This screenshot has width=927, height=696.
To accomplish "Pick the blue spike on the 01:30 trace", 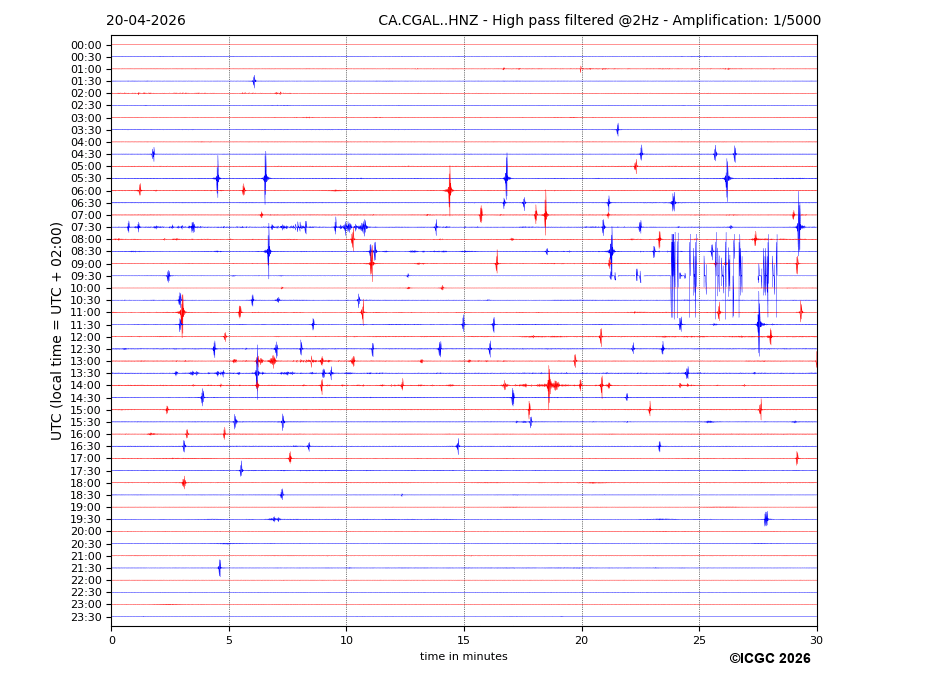I will (x=254, y=81).
